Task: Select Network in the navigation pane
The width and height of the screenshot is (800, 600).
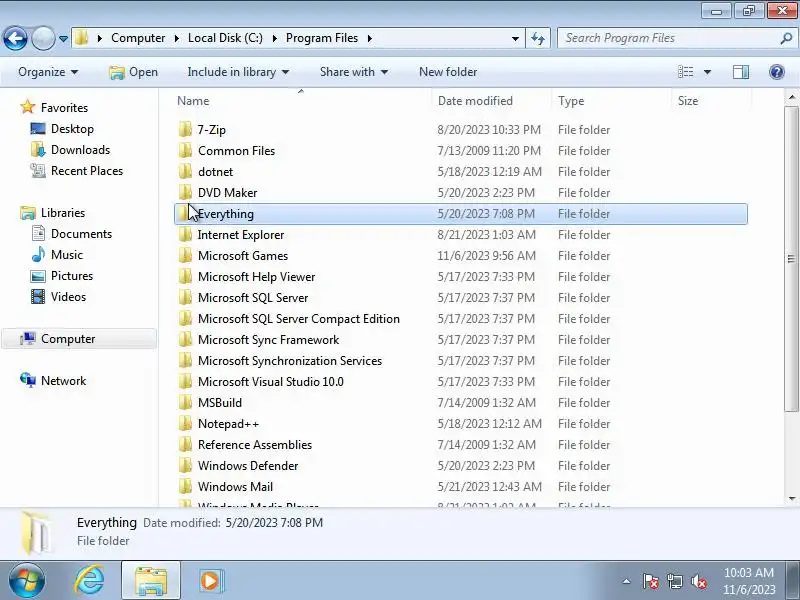Action: click(63, 381)
